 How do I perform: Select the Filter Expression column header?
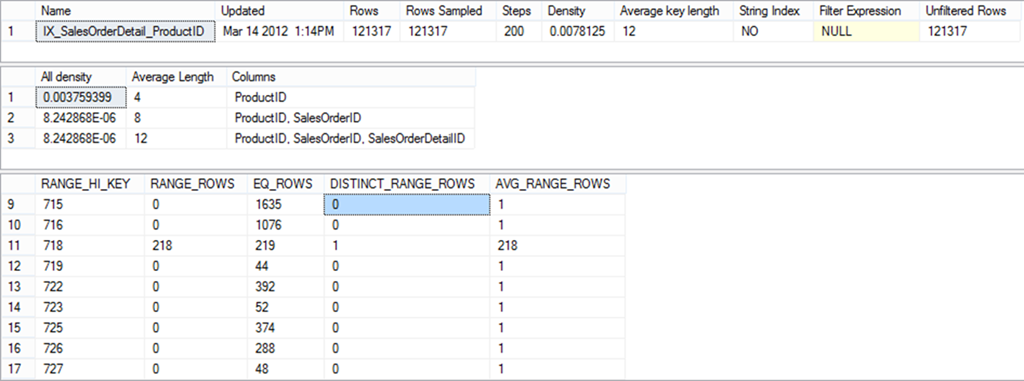click(866, 11)
